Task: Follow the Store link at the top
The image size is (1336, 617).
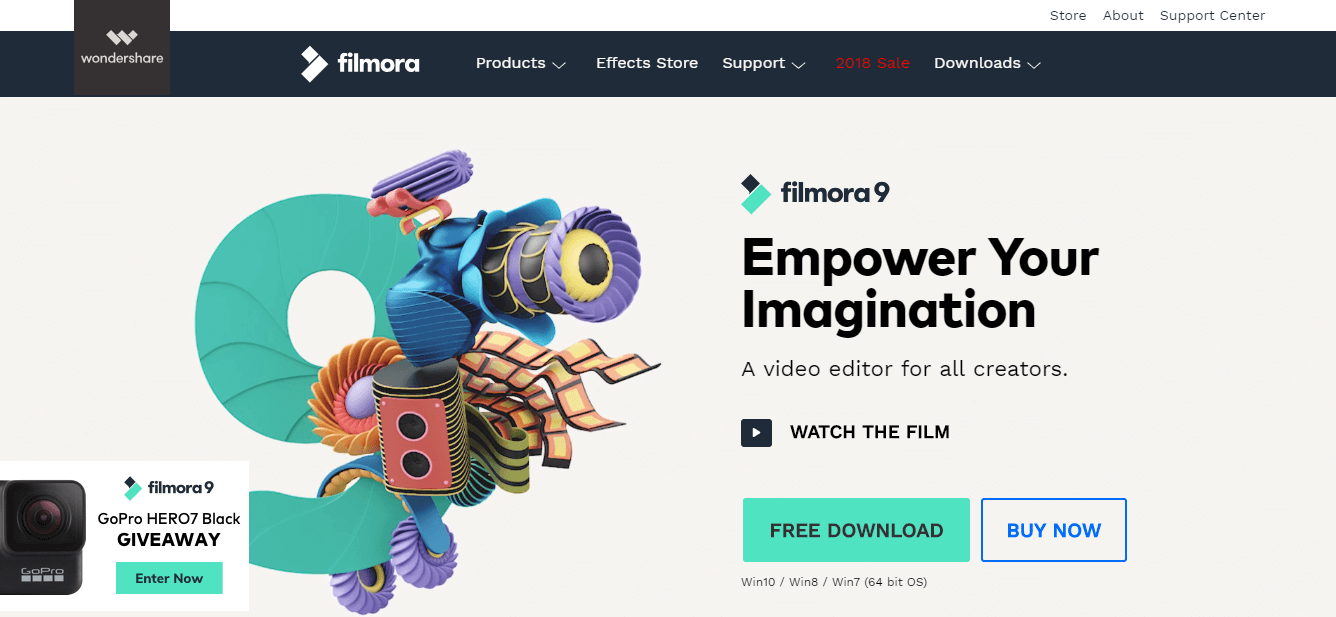Action: tap(1068, 15)
